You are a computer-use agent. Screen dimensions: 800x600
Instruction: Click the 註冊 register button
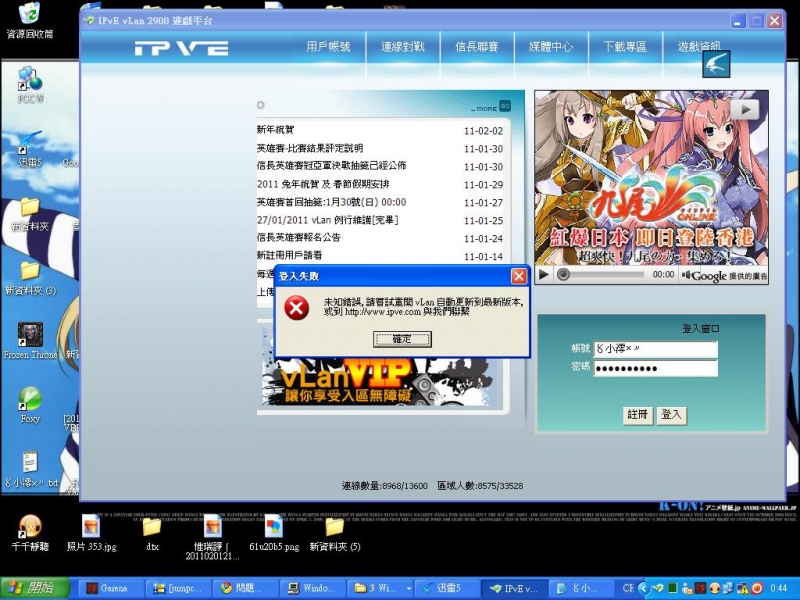637,415
